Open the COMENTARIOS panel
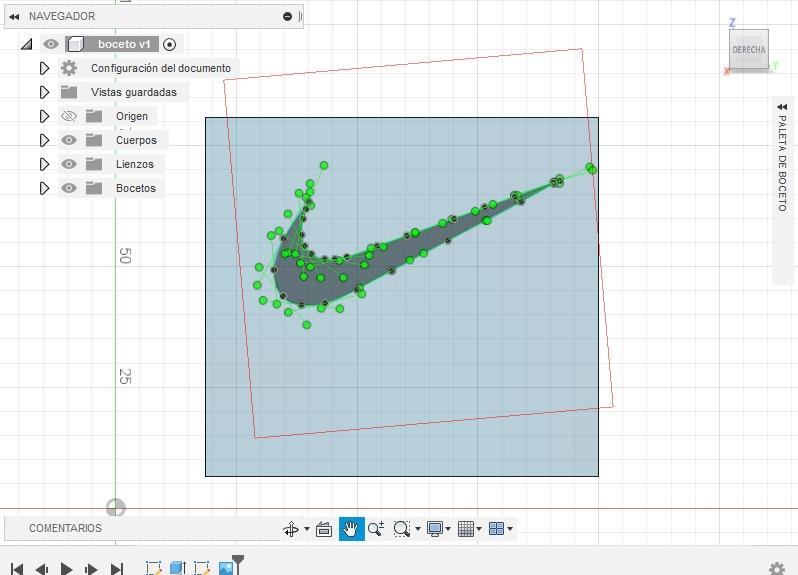The height and width of the screenshot is (575, 798). click(66, 528)
